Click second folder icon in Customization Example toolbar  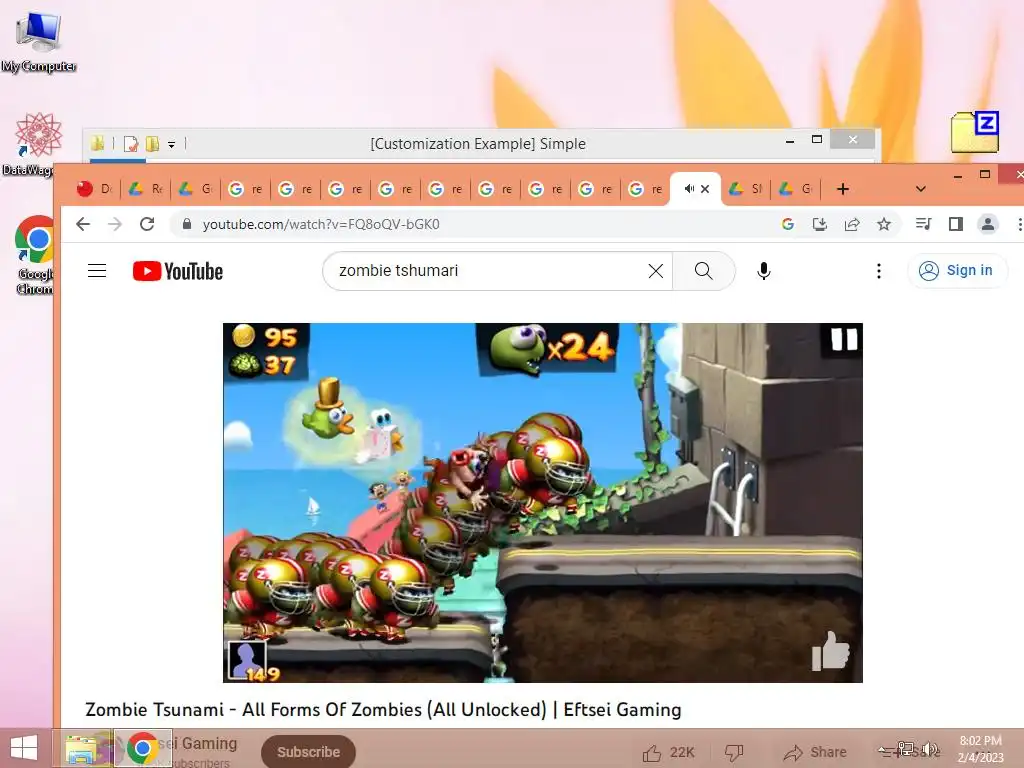[152, 143]
